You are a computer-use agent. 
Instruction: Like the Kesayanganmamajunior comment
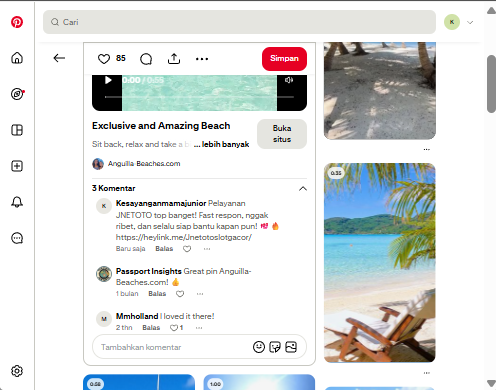click(x=187, y=249)
